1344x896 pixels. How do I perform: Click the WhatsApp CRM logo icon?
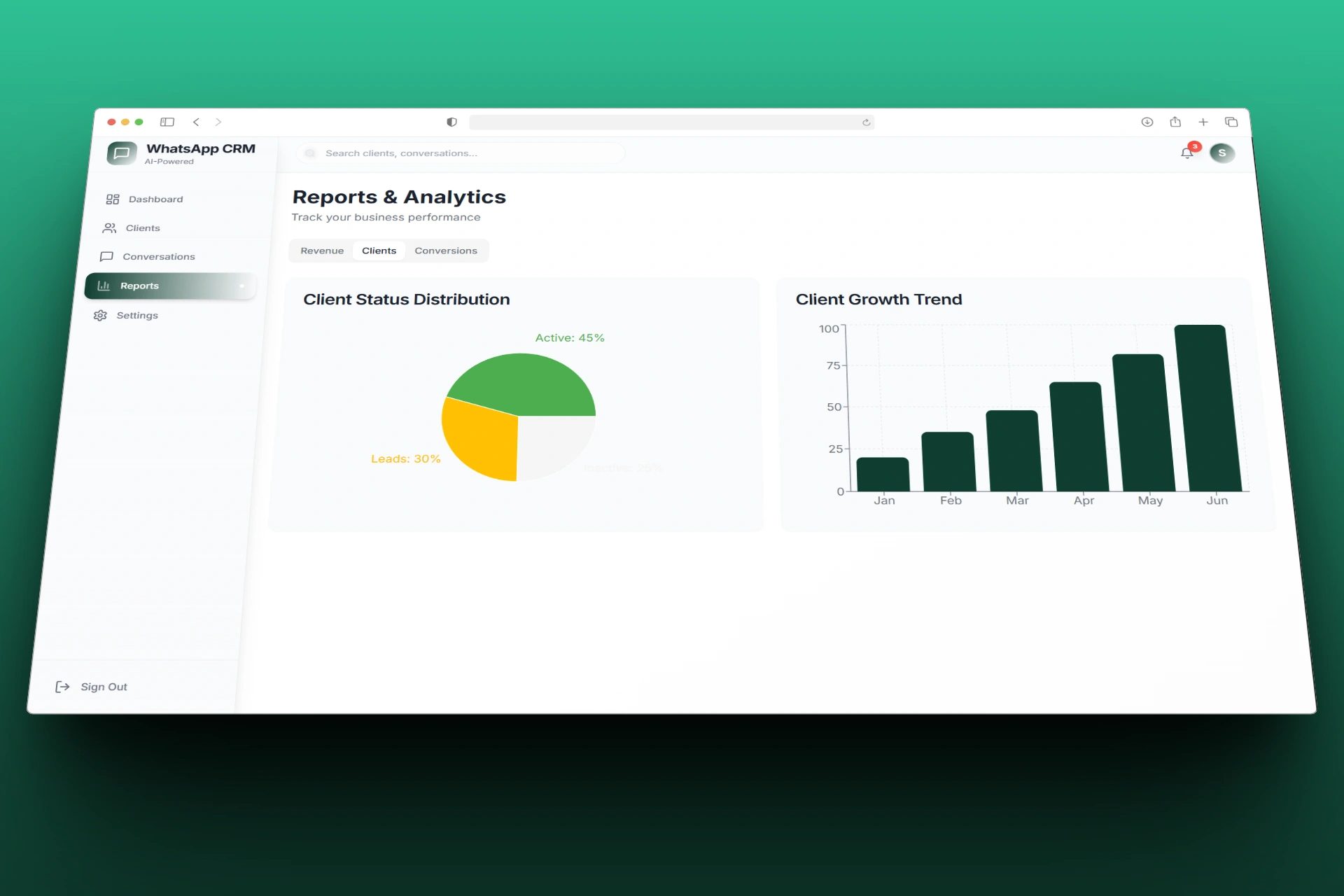click(x=121, y=153)
